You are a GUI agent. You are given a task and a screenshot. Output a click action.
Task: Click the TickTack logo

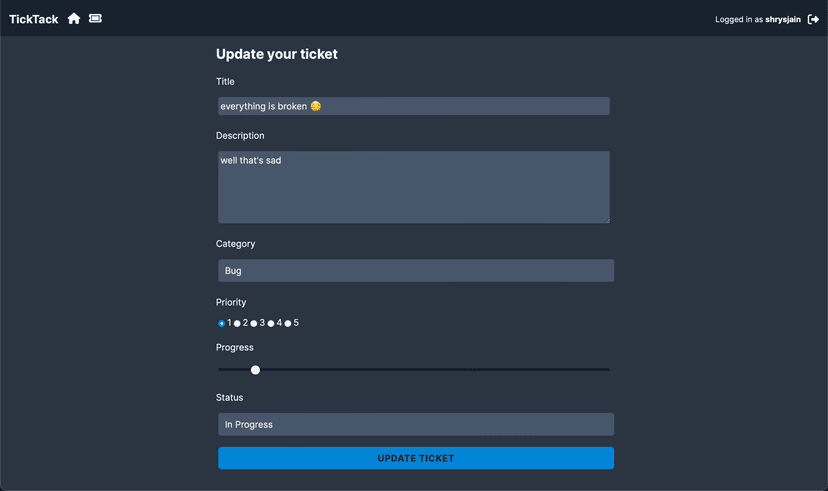click(x=33, y=19)
